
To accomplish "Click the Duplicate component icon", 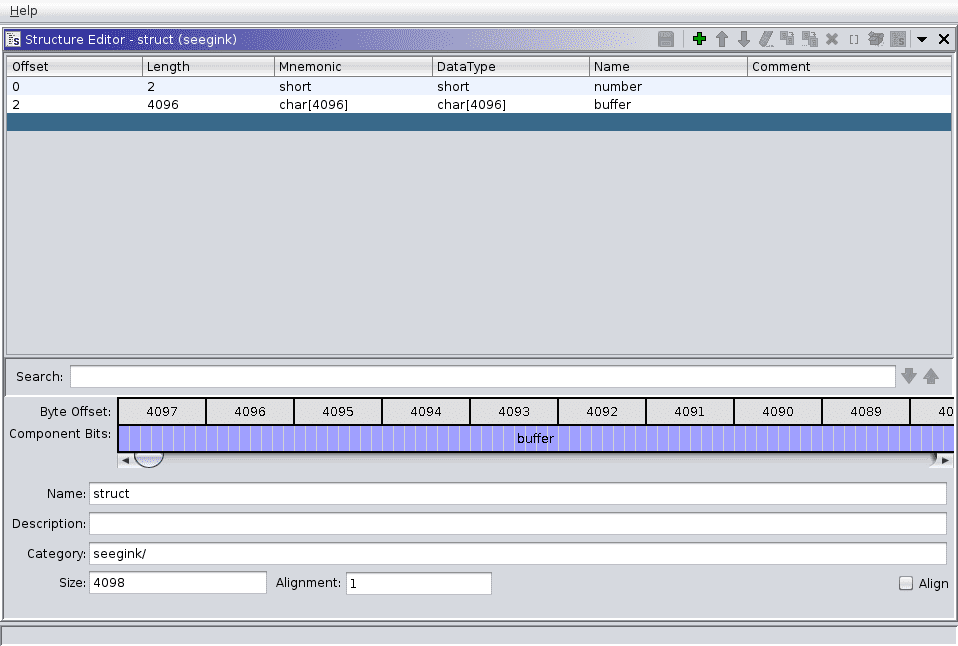I will tap(788, 39).
